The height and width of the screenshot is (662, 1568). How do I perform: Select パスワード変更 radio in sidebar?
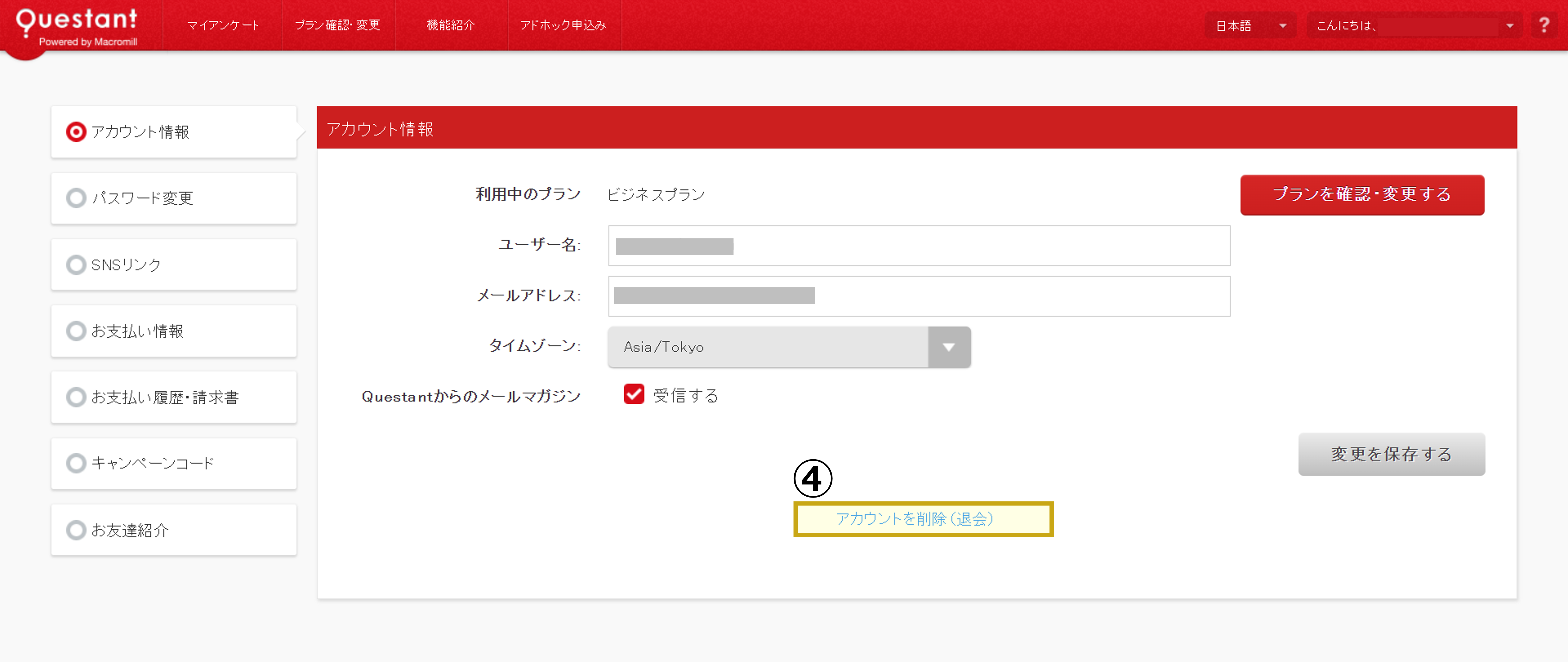(76, 198)
